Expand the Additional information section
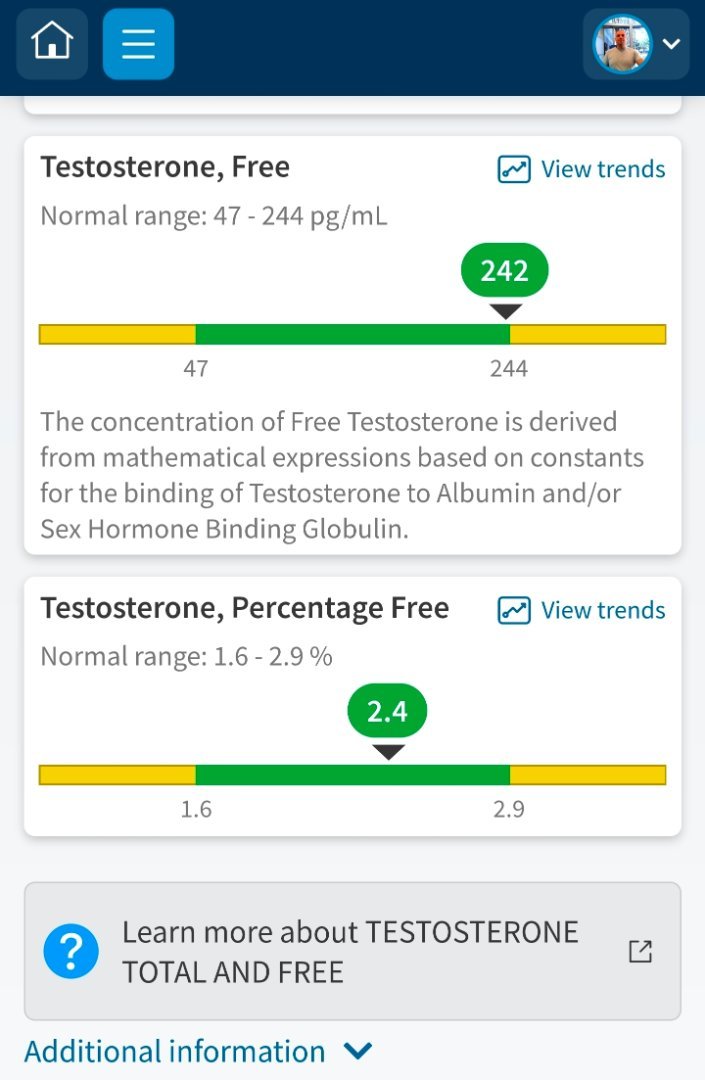The width and height of the screenshot is (705, 1080). 175,1051
